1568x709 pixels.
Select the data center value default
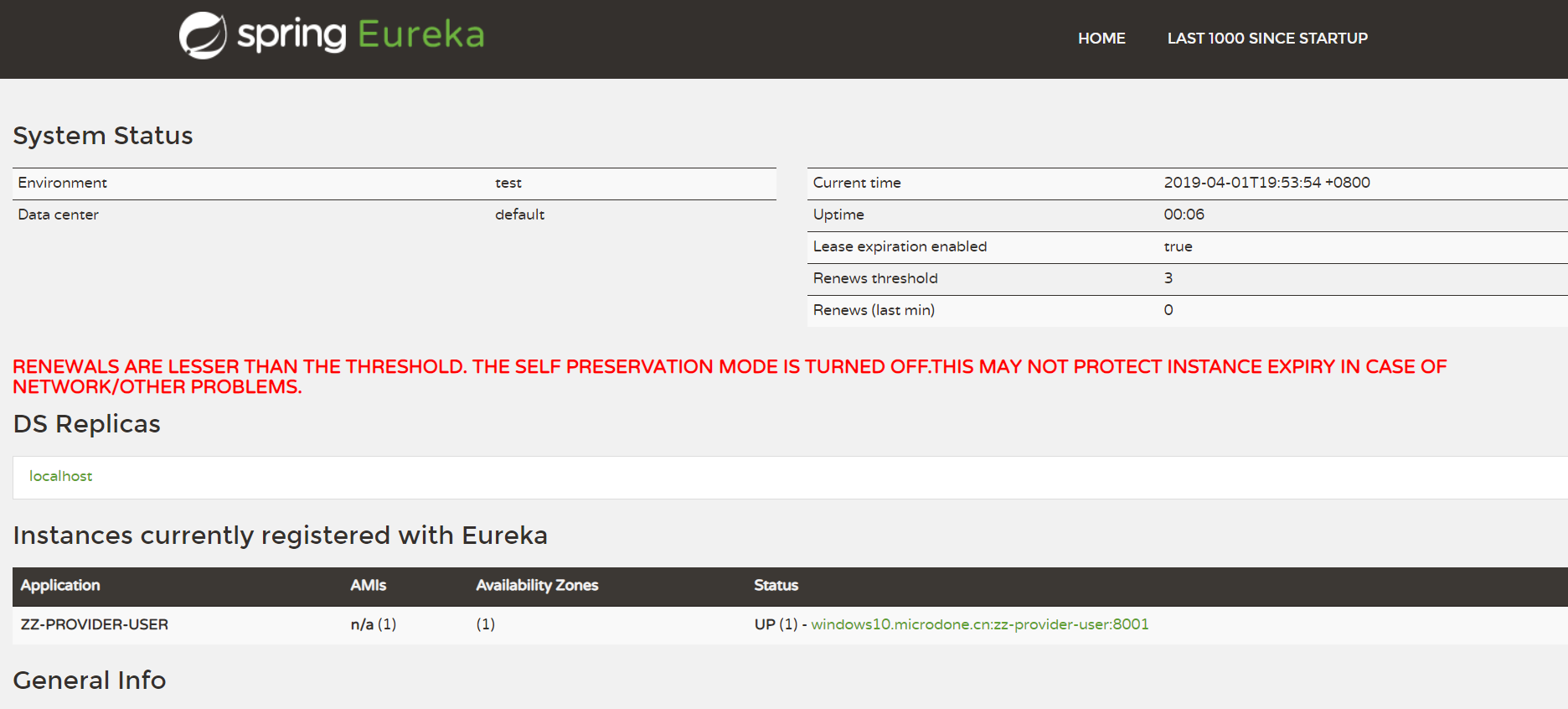519,215
